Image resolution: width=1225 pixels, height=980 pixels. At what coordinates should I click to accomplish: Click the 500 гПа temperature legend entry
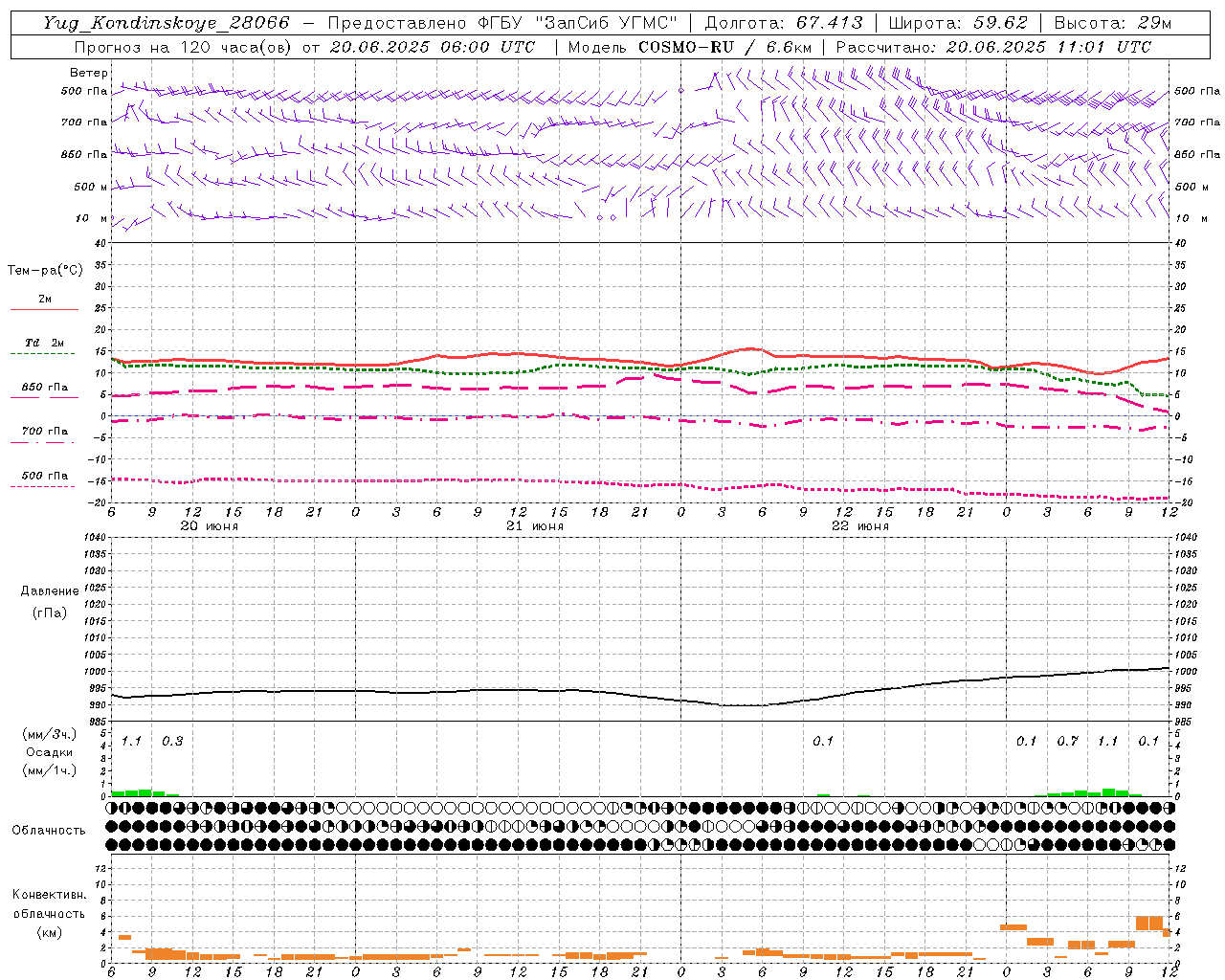[x=43, y=479]
